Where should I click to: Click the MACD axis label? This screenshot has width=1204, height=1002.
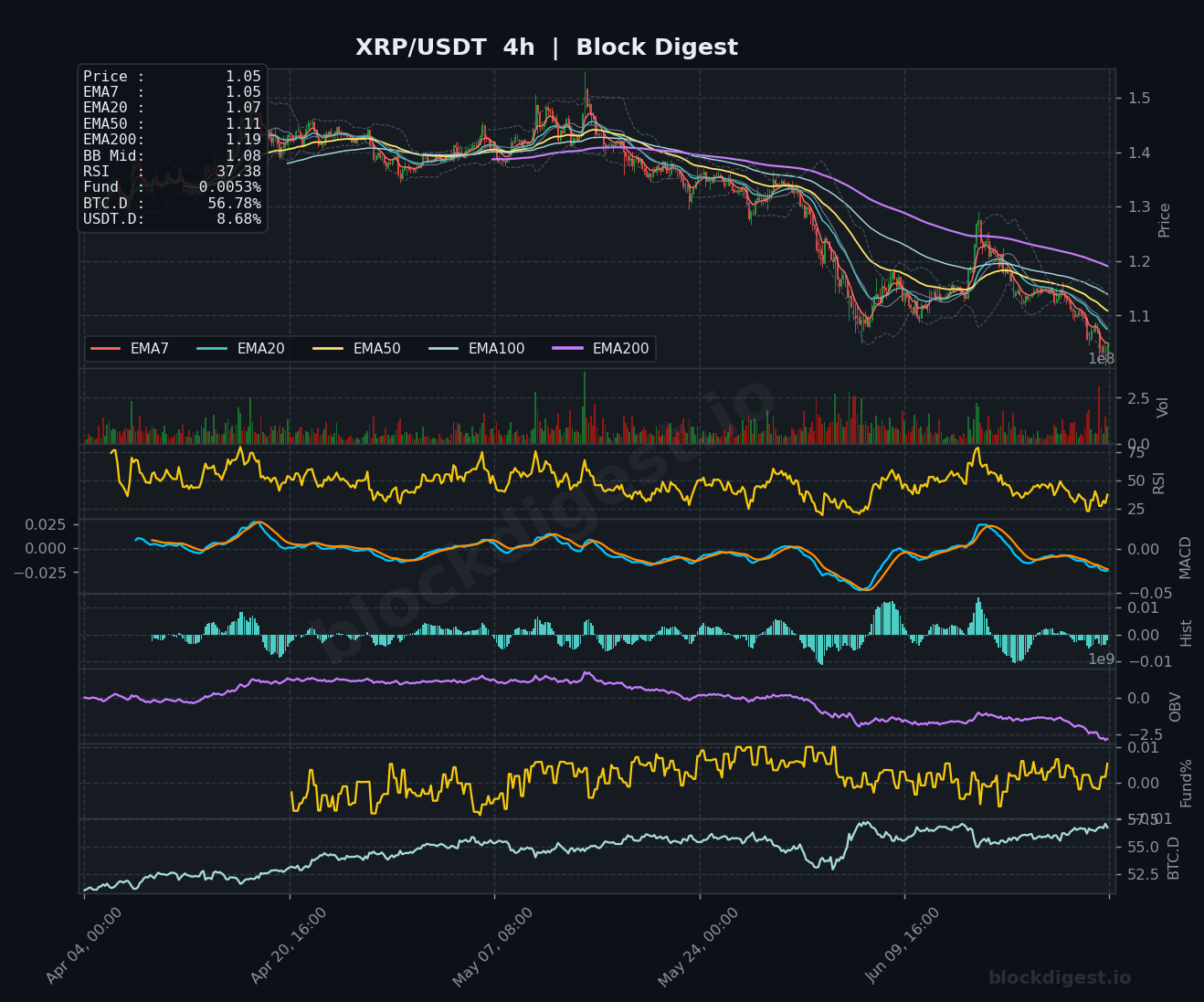[1185, 557]
